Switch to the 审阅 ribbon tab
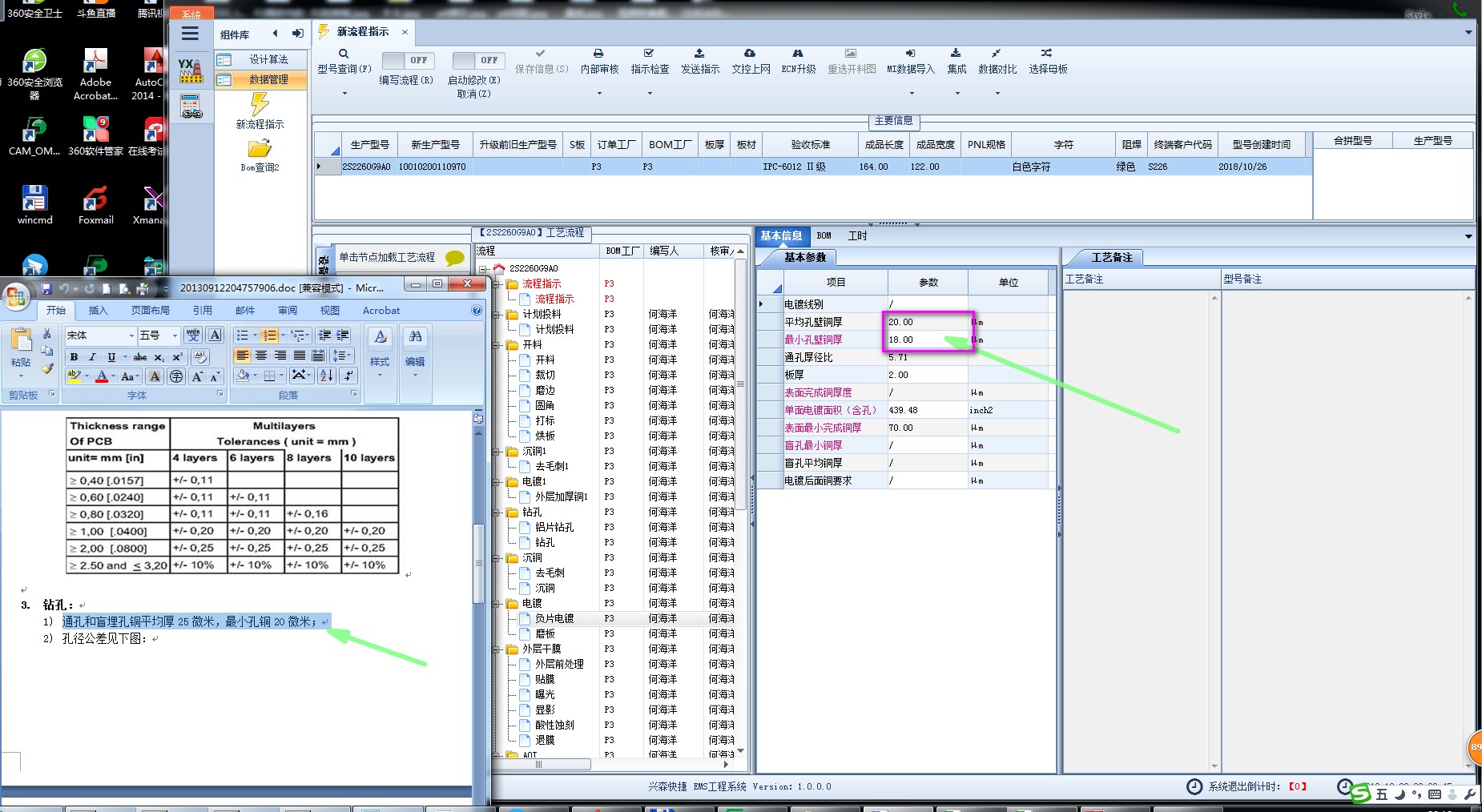 tap(288, 311)
